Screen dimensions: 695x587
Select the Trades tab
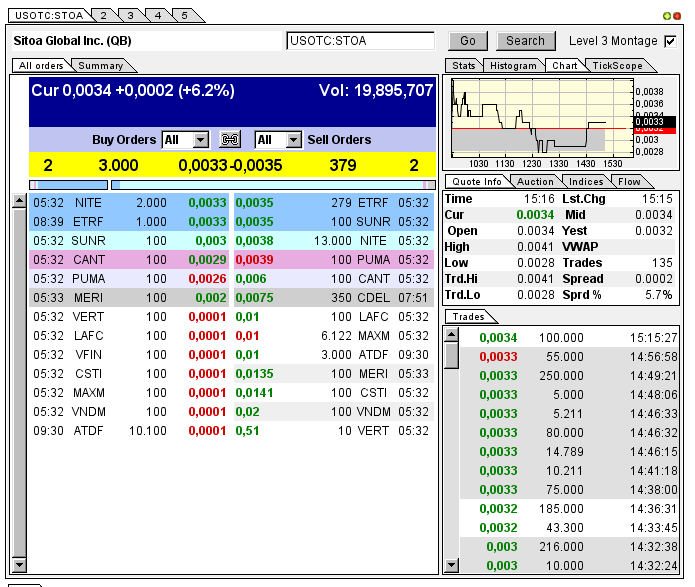[x=469, y=317]
